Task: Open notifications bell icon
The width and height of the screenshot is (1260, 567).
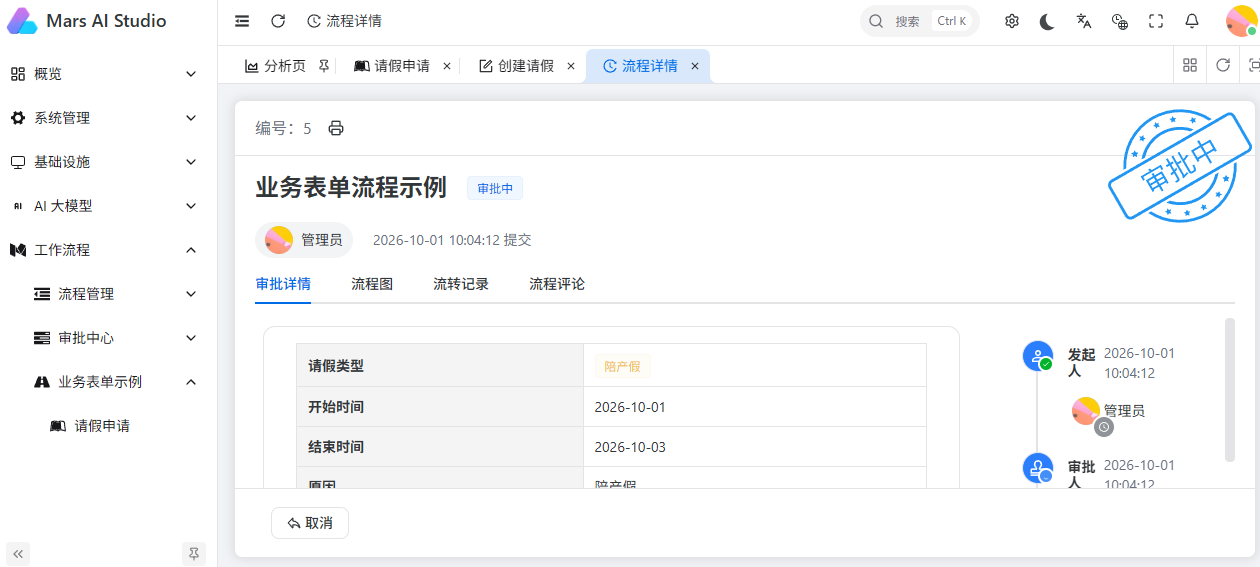Action: [x=1192, y=21]
